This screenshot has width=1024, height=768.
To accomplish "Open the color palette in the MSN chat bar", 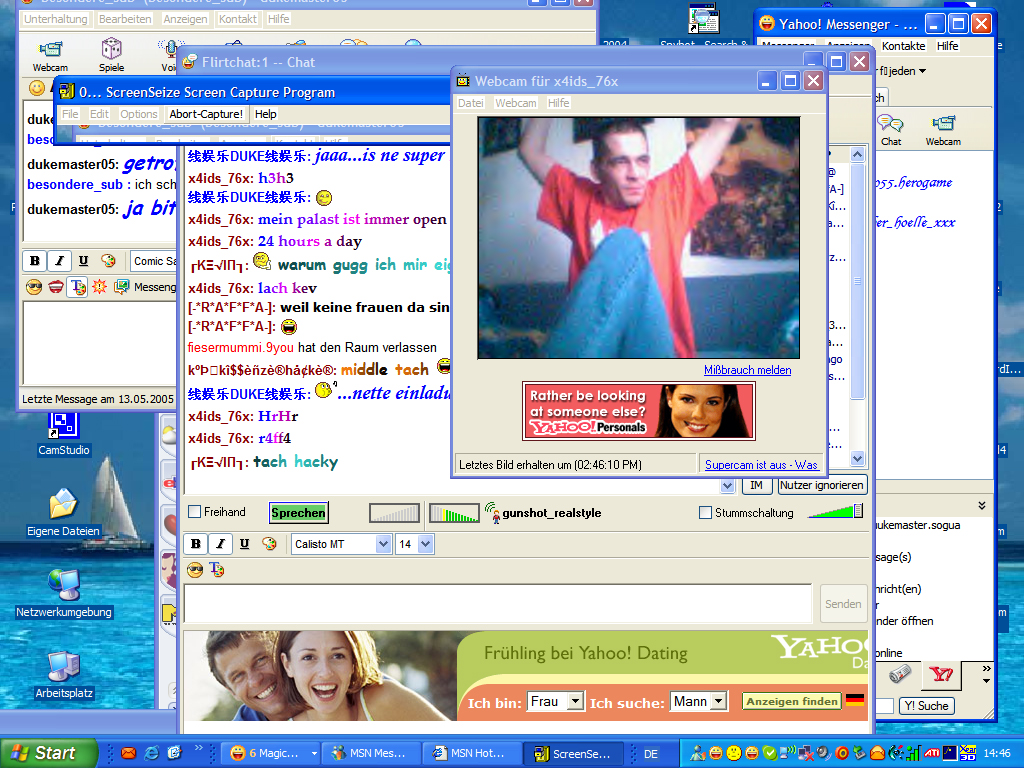I will (x=108, y=261).
